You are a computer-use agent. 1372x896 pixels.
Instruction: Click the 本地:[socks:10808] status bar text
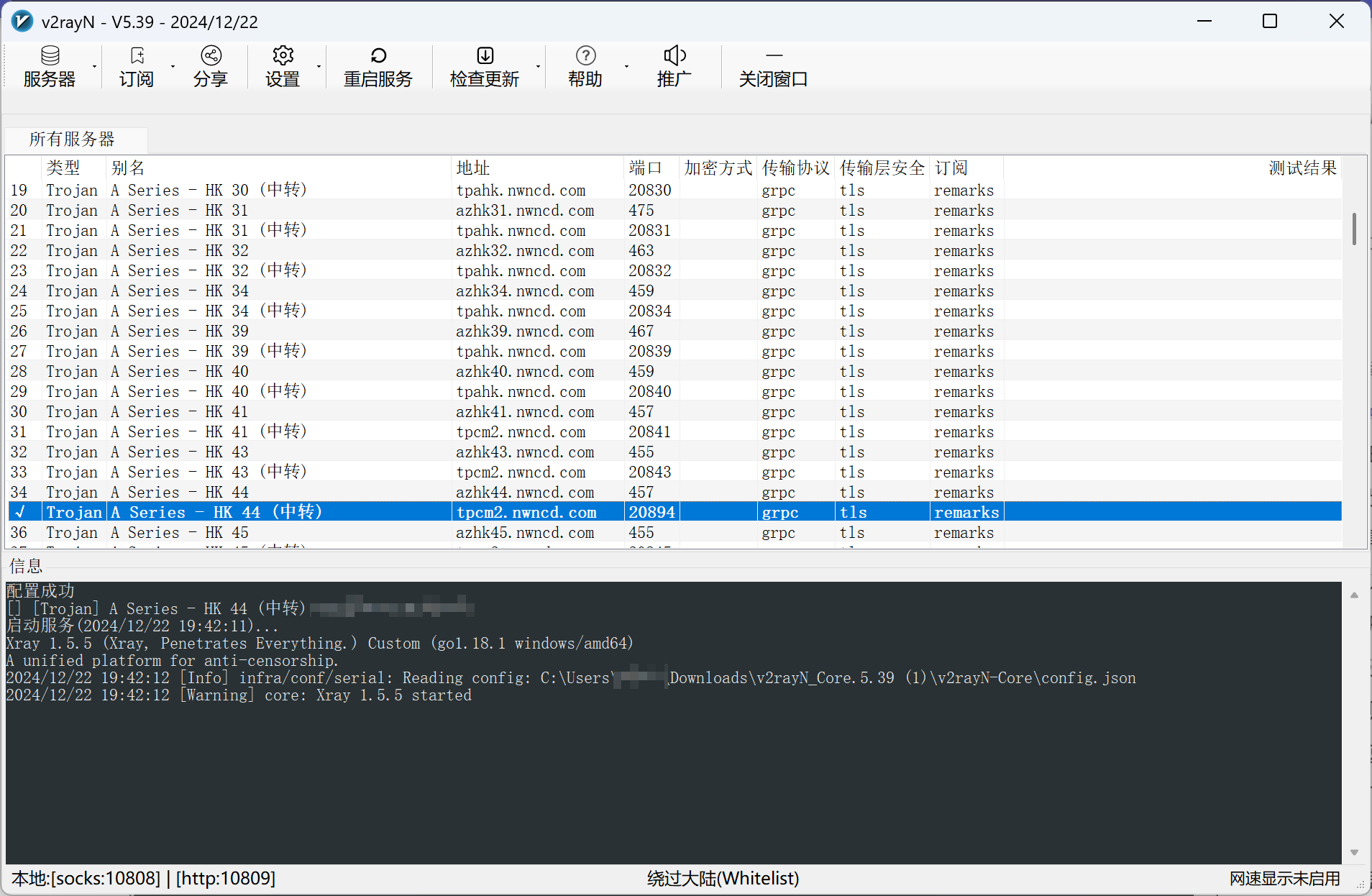click(144, 878)
